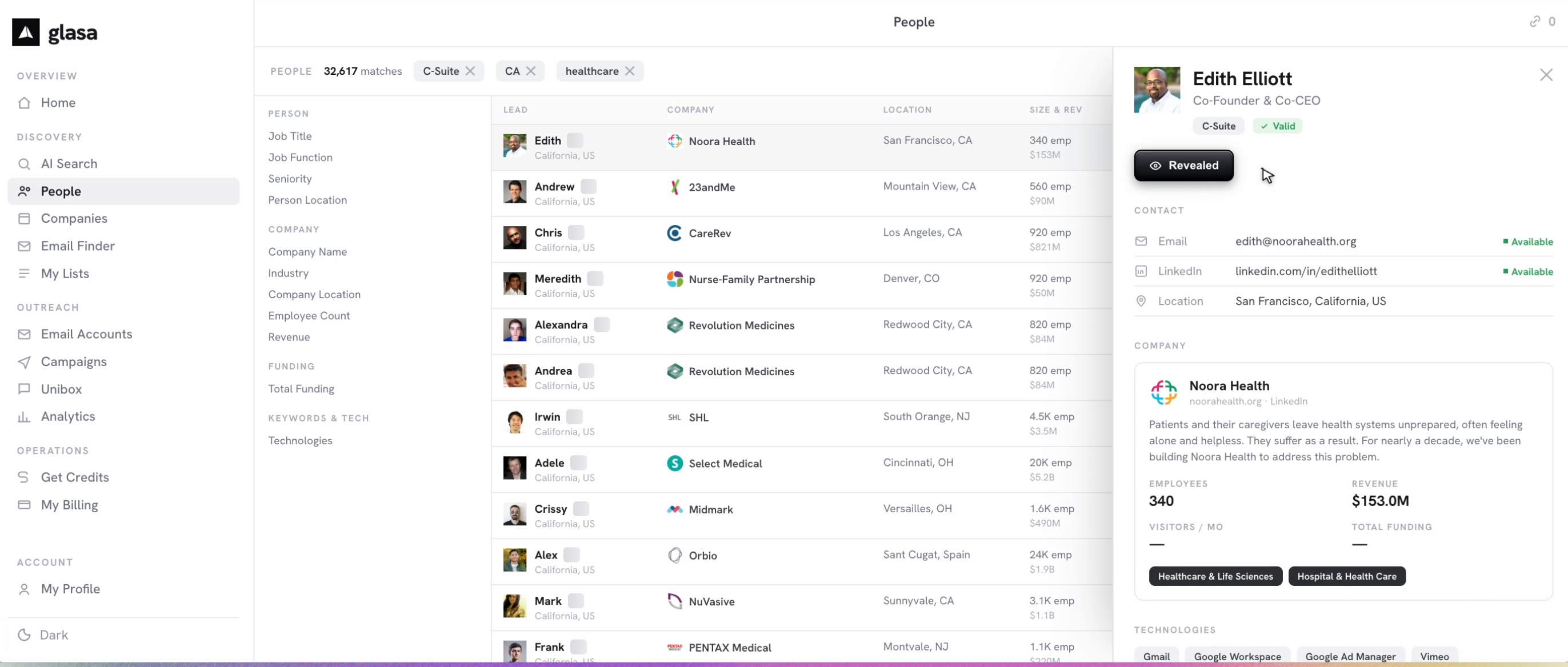Image resolution: width=1568 pixels, height=667 pixels.
Task: Expand the Industry filter
Action: 288,273
